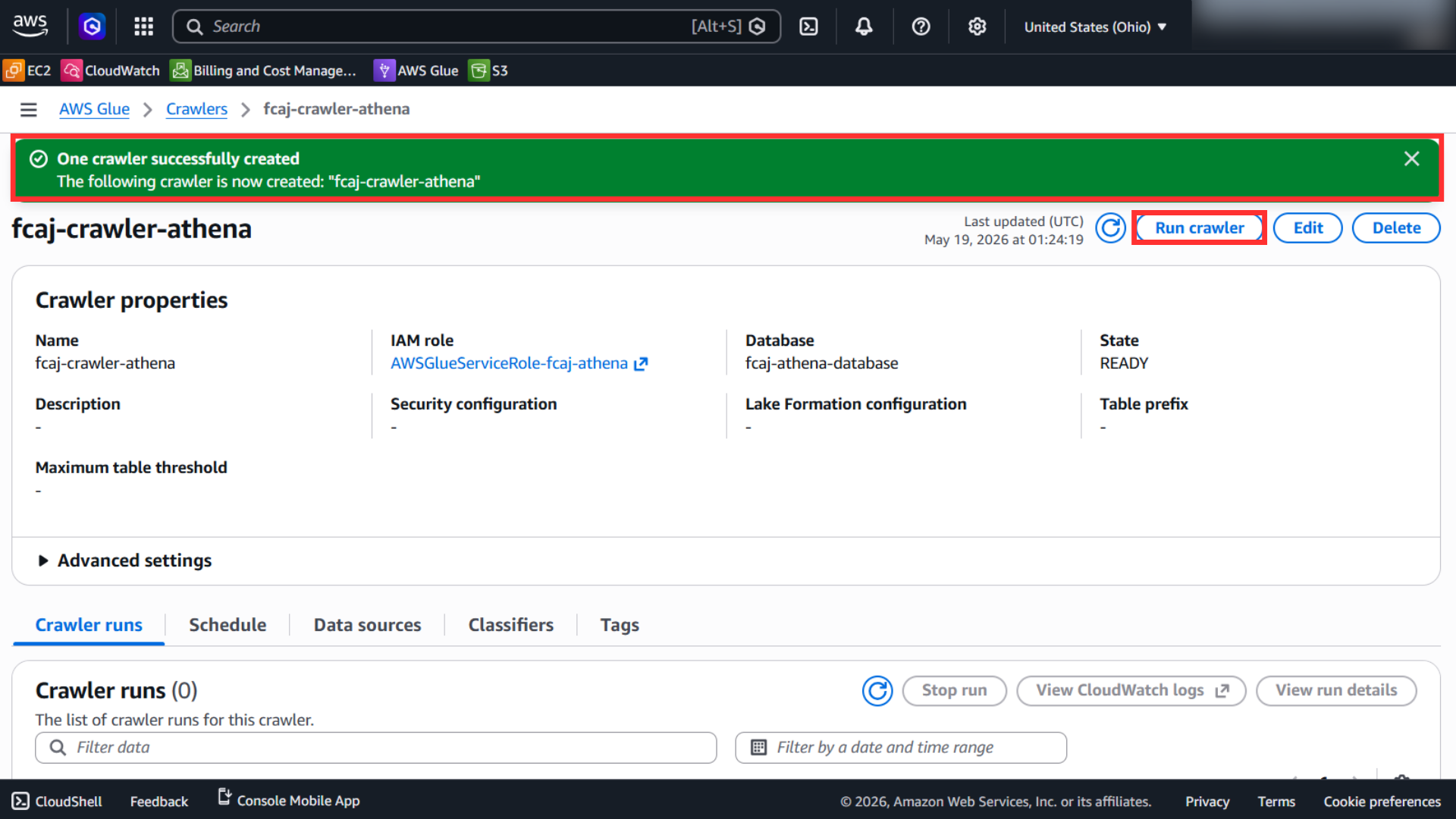Expand the United States (Ohio) region dropdown
Screen dimensions: 1456x819
pyautogui.click(x=1095, y=27)
